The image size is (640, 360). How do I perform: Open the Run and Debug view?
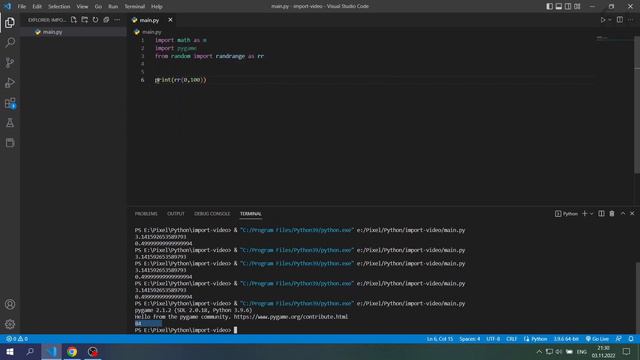tap(10, 82)
